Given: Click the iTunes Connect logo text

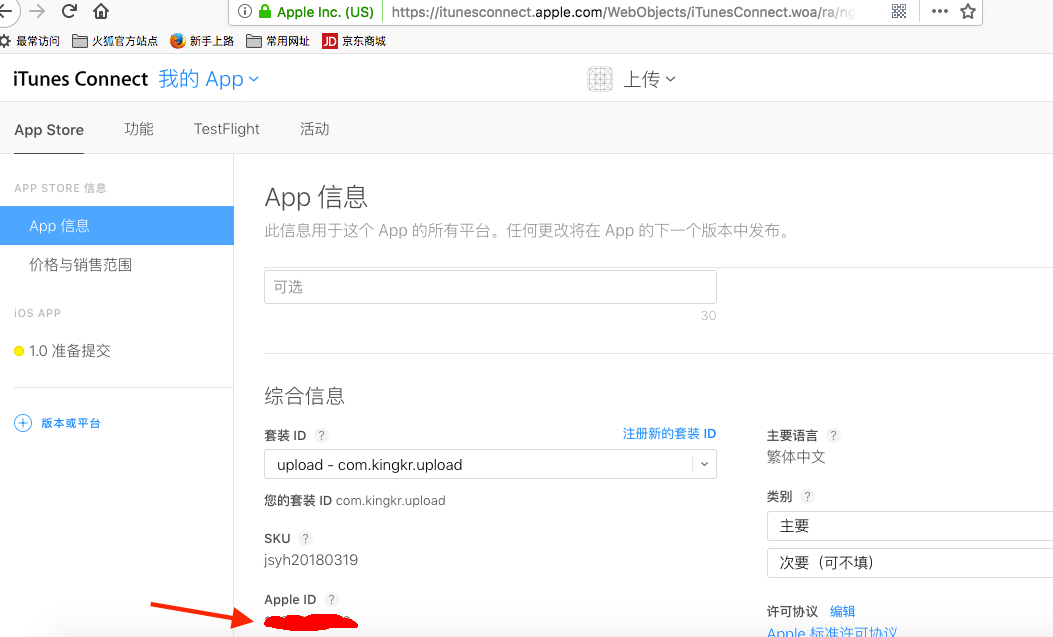Looking at the screenshot, I should [81, 79].
